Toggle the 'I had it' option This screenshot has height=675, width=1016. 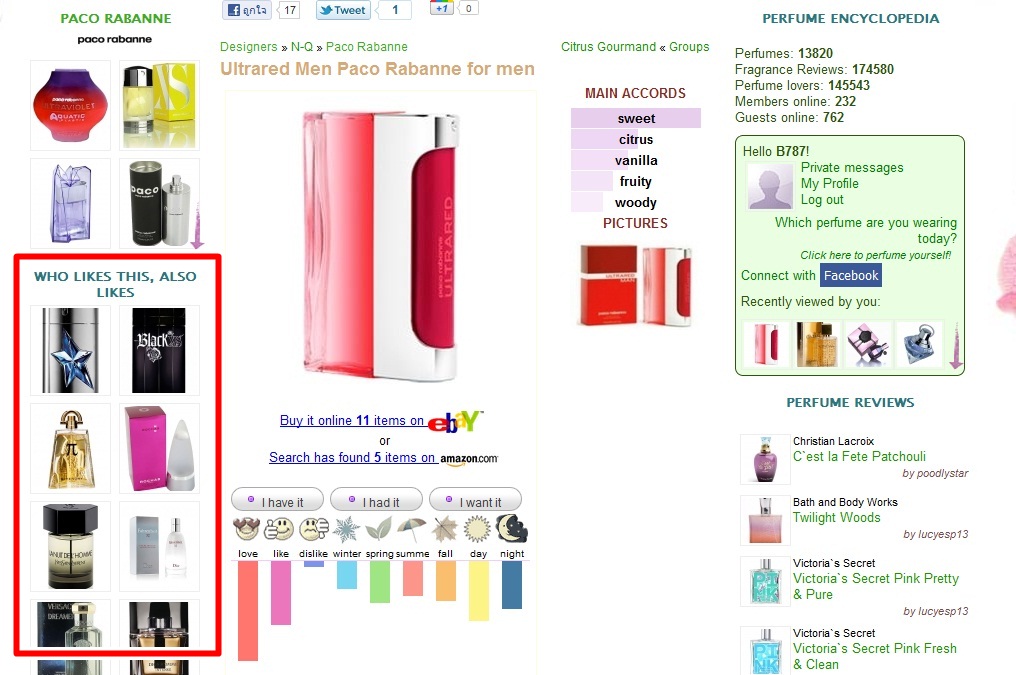coord(376,501)
